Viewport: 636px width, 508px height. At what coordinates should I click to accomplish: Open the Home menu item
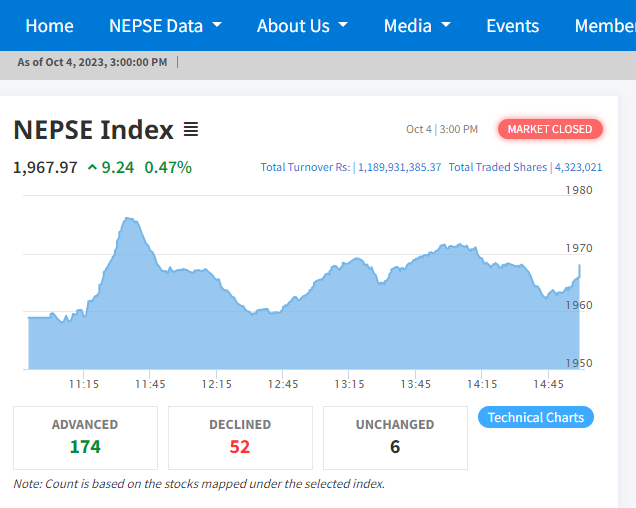click(49, 26)
